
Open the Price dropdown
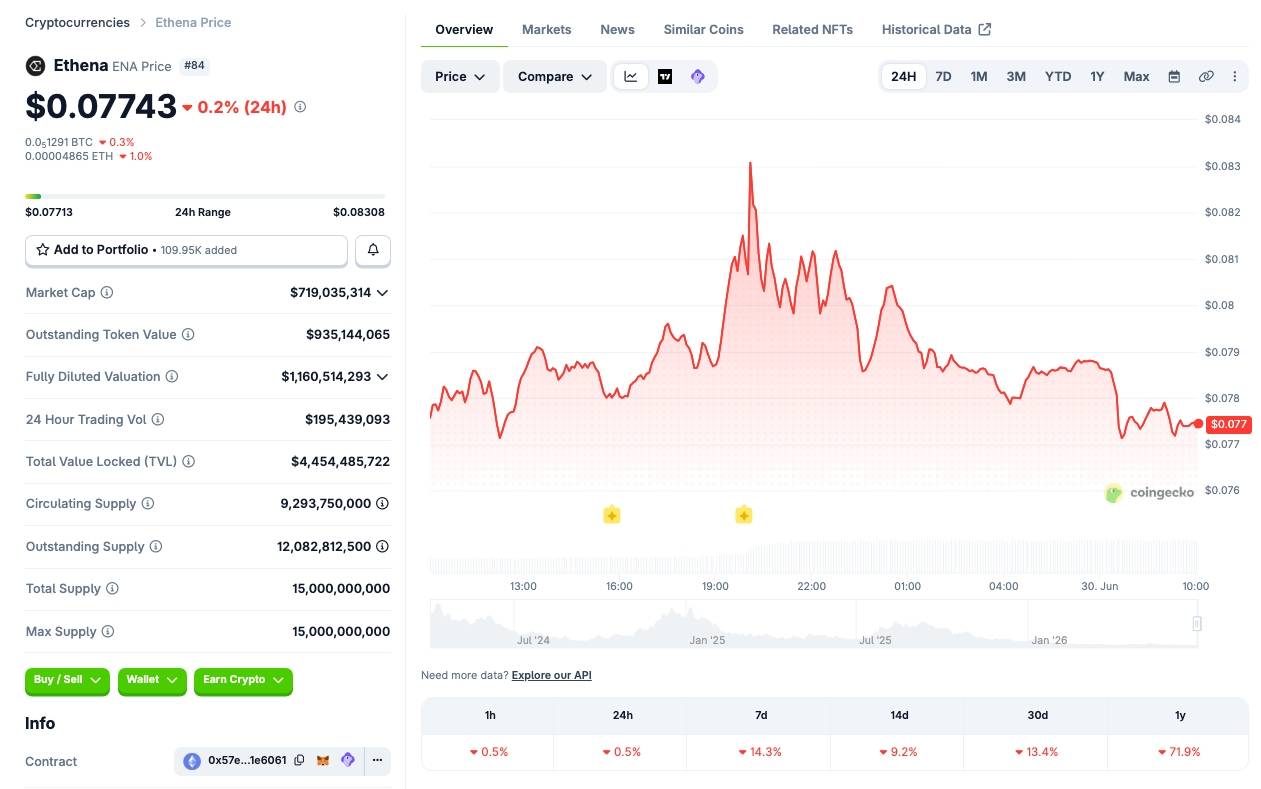(460, 77)
